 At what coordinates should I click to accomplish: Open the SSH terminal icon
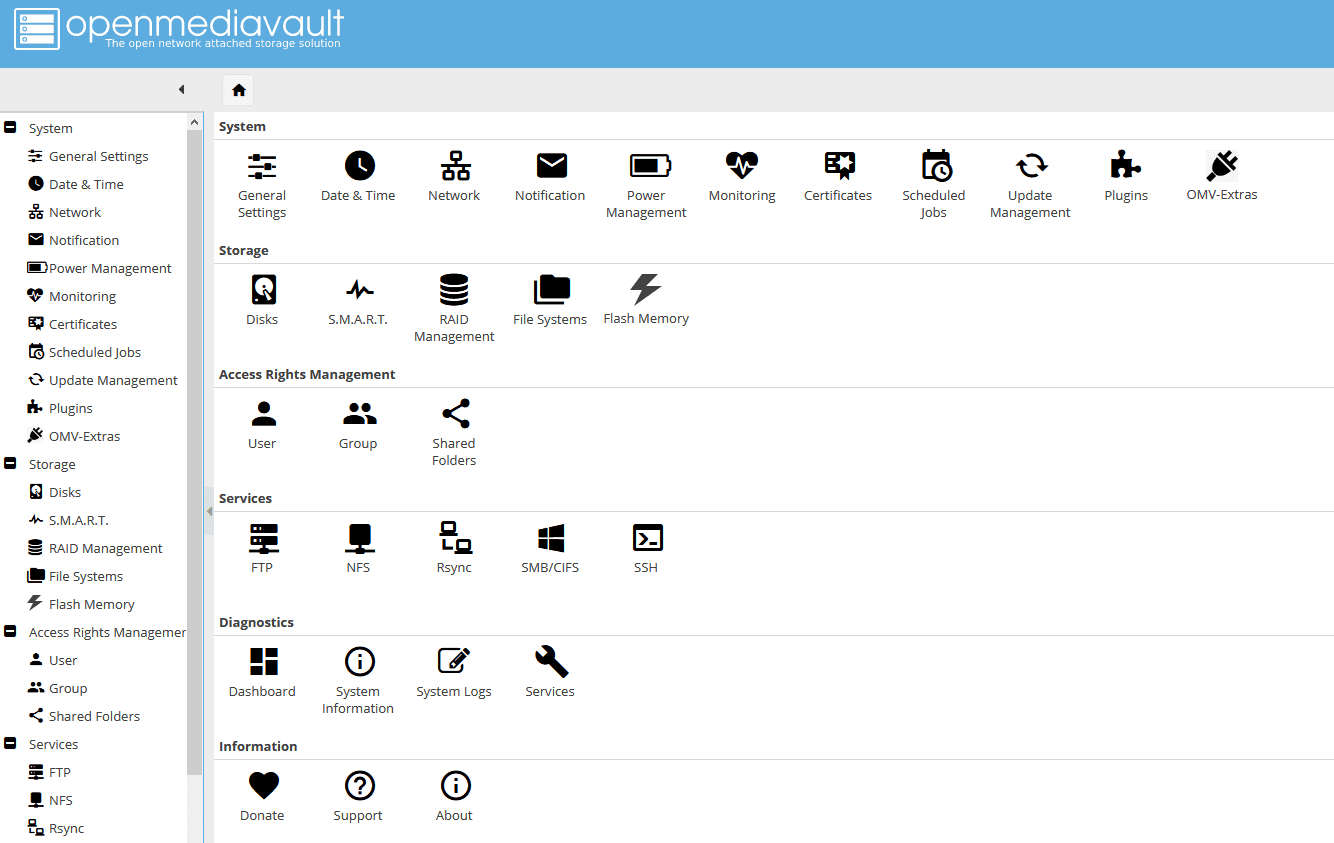(646, 538)
